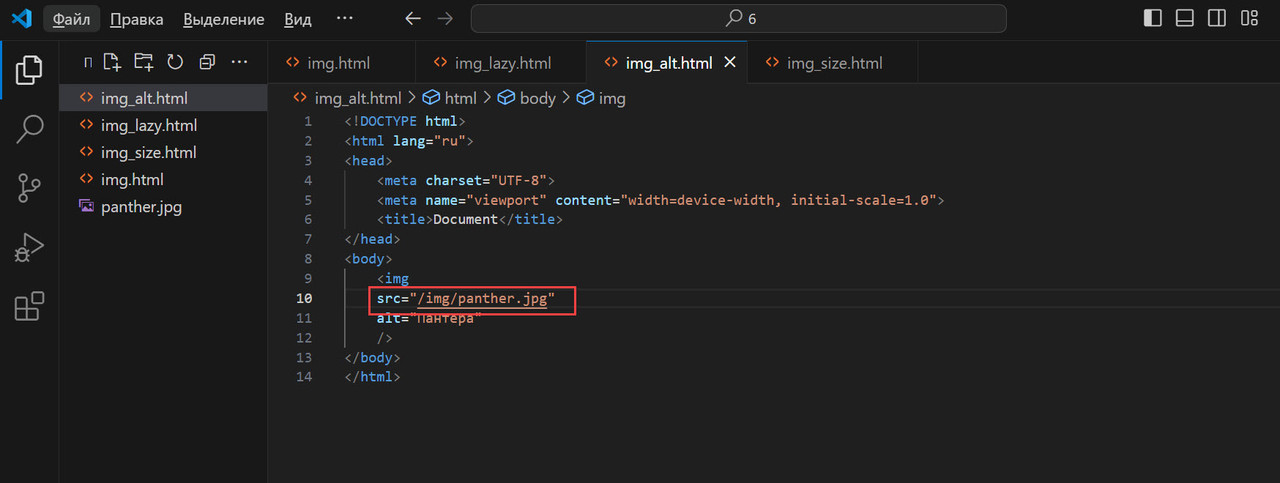Switch to the img_lazy.html tab

point(501,63)
